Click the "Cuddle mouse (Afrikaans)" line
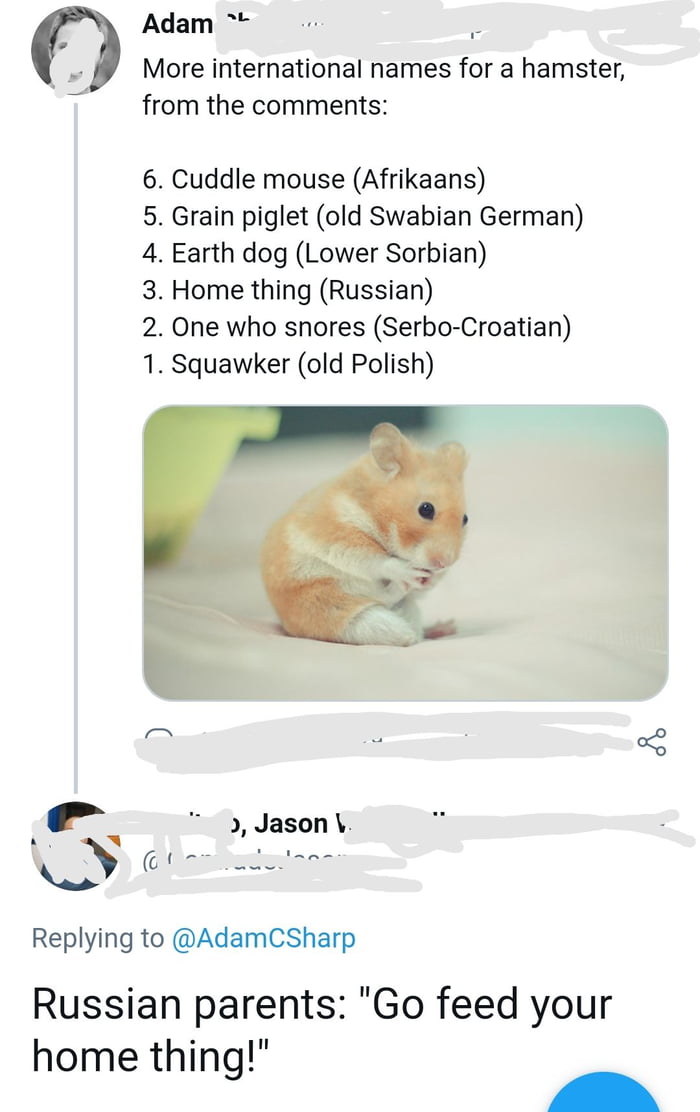This screenshot has width=700, height=1112. click(313, 179)
